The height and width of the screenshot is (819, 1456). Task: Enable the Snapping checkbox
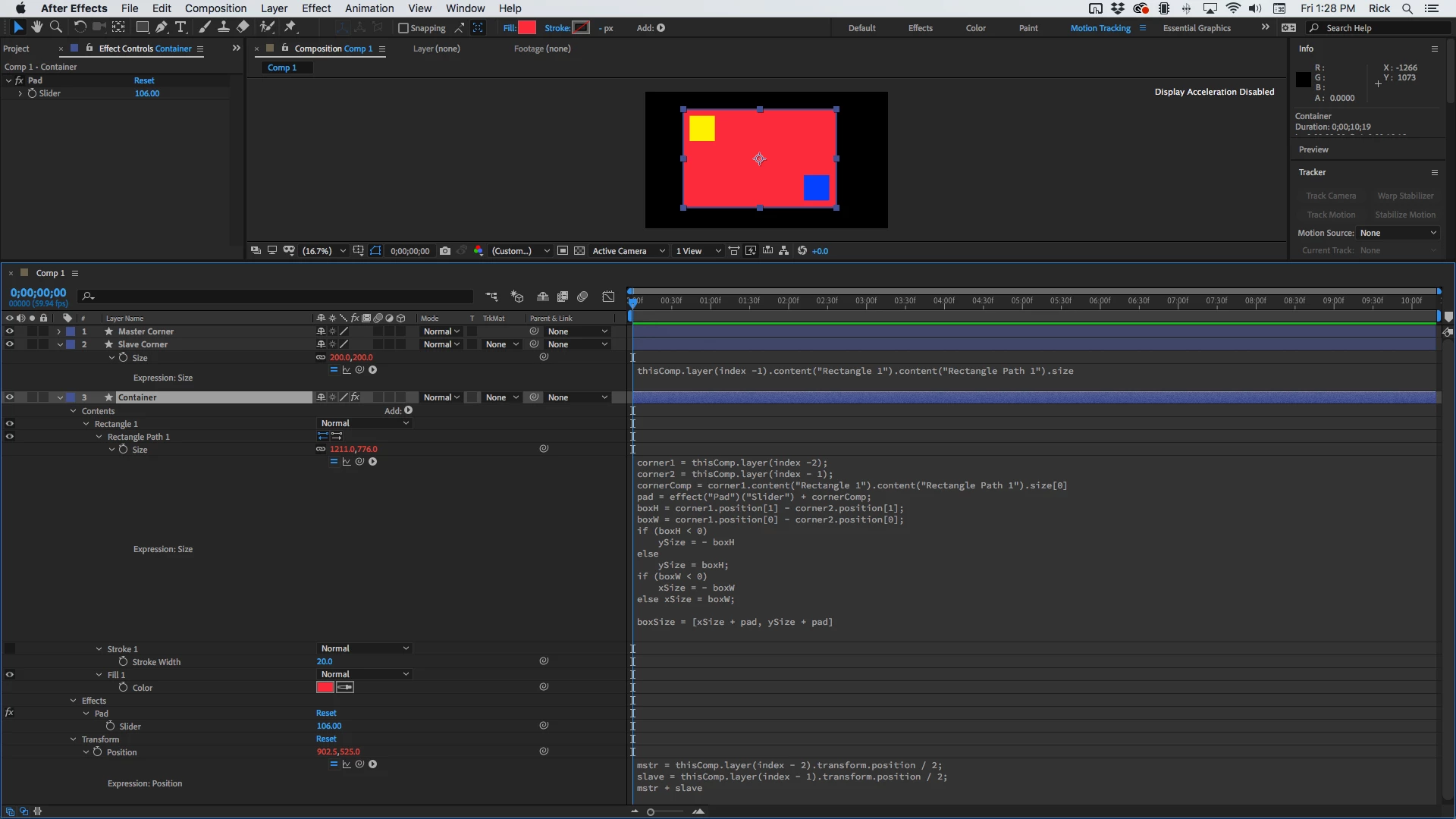pos(403,28)
